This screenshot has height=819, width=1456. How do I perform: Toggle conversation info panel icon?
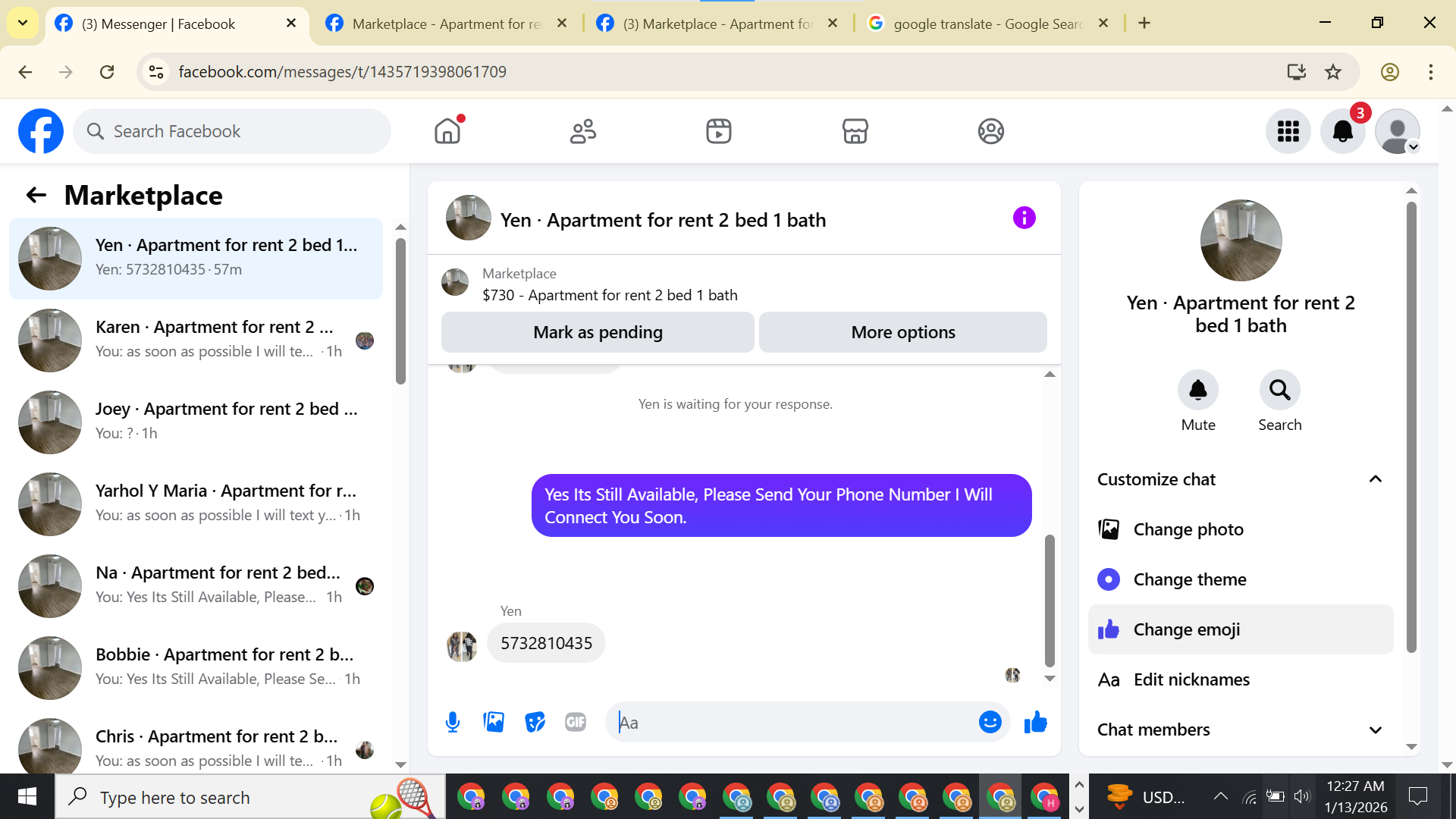(x=1024, y=218)
